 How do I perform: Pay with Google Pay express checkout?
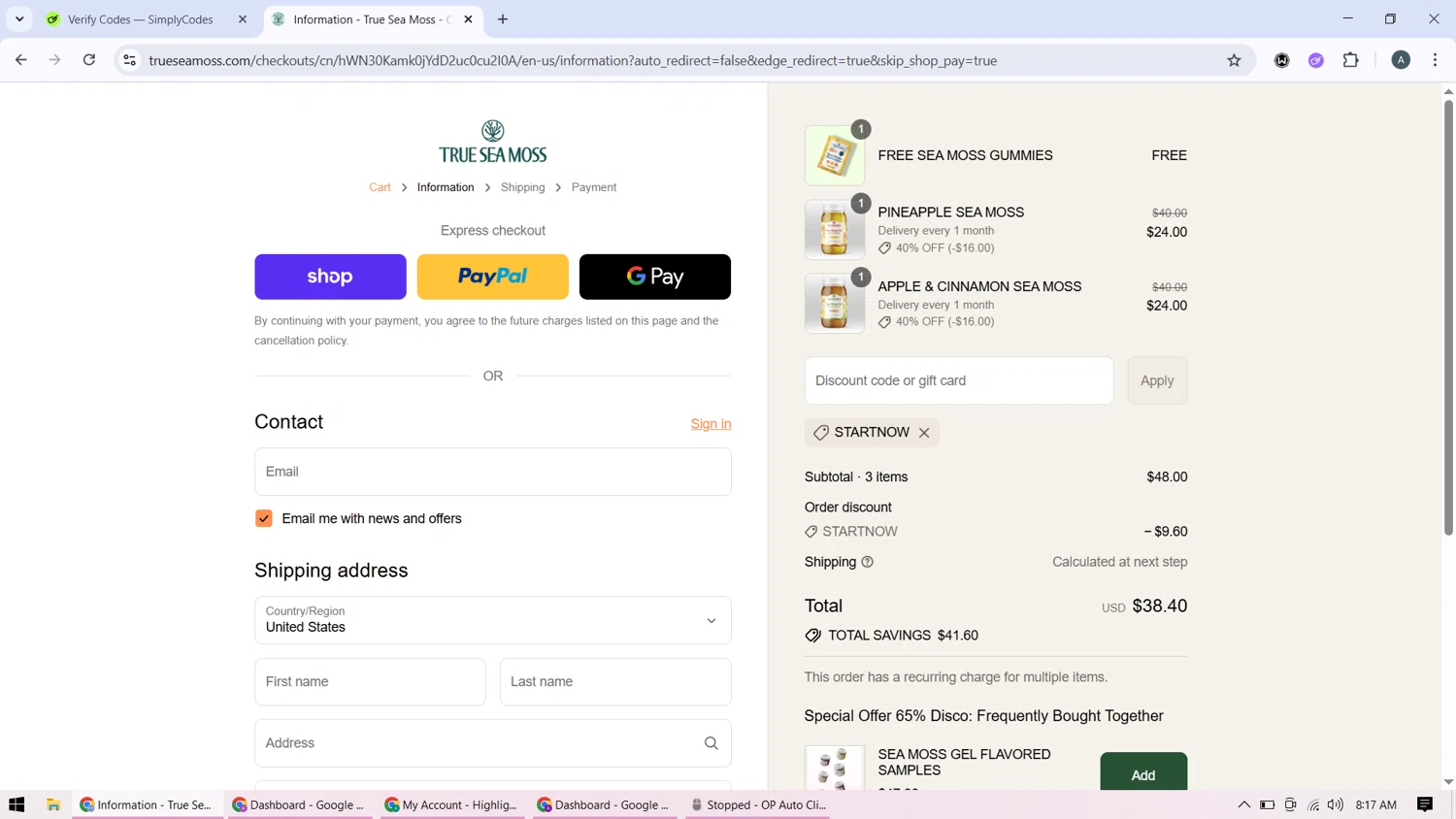[655, 277]
